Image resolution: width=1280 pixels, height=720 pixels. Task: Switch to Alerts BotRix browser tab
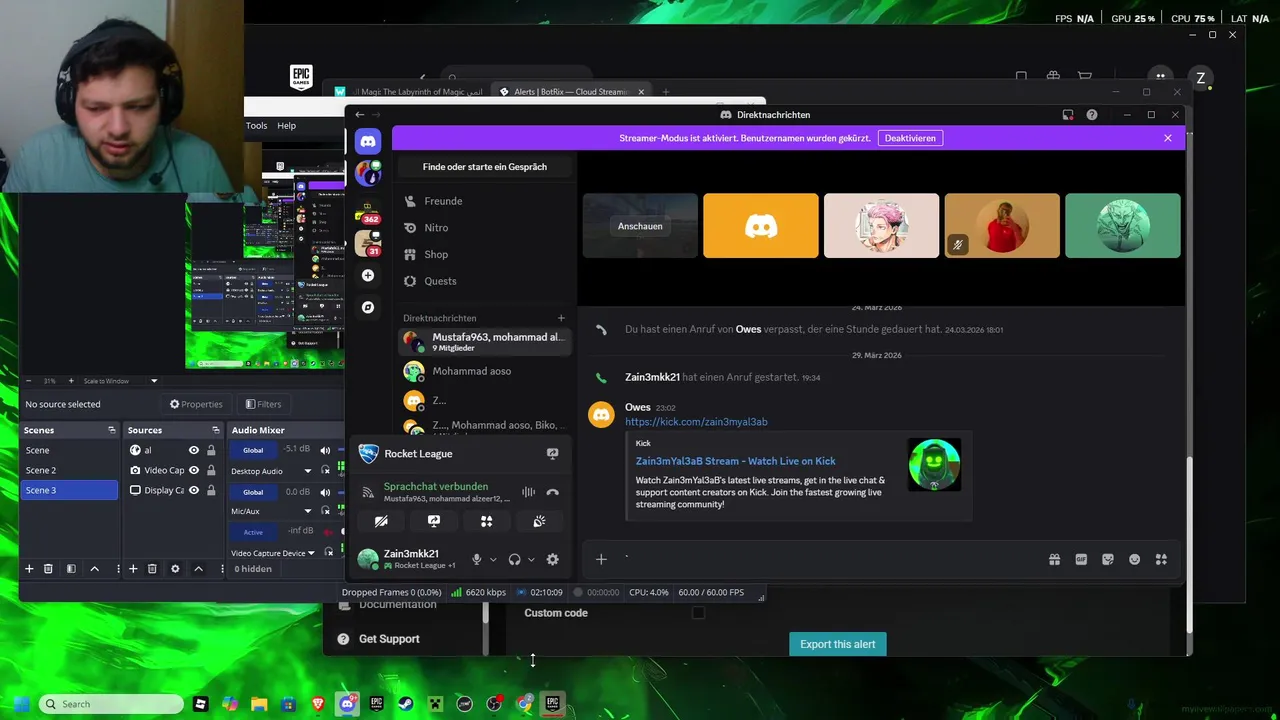tap(572, 92)
